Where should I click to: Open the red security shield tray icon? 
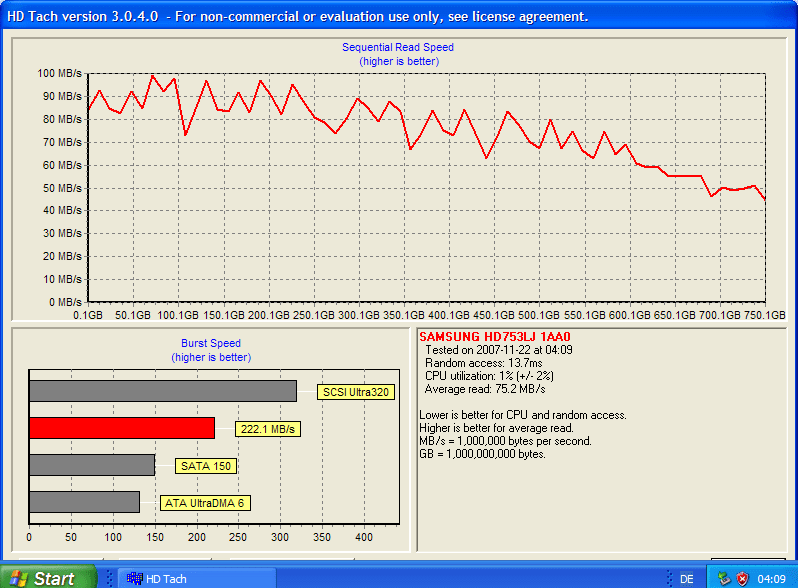coord(743,578)
